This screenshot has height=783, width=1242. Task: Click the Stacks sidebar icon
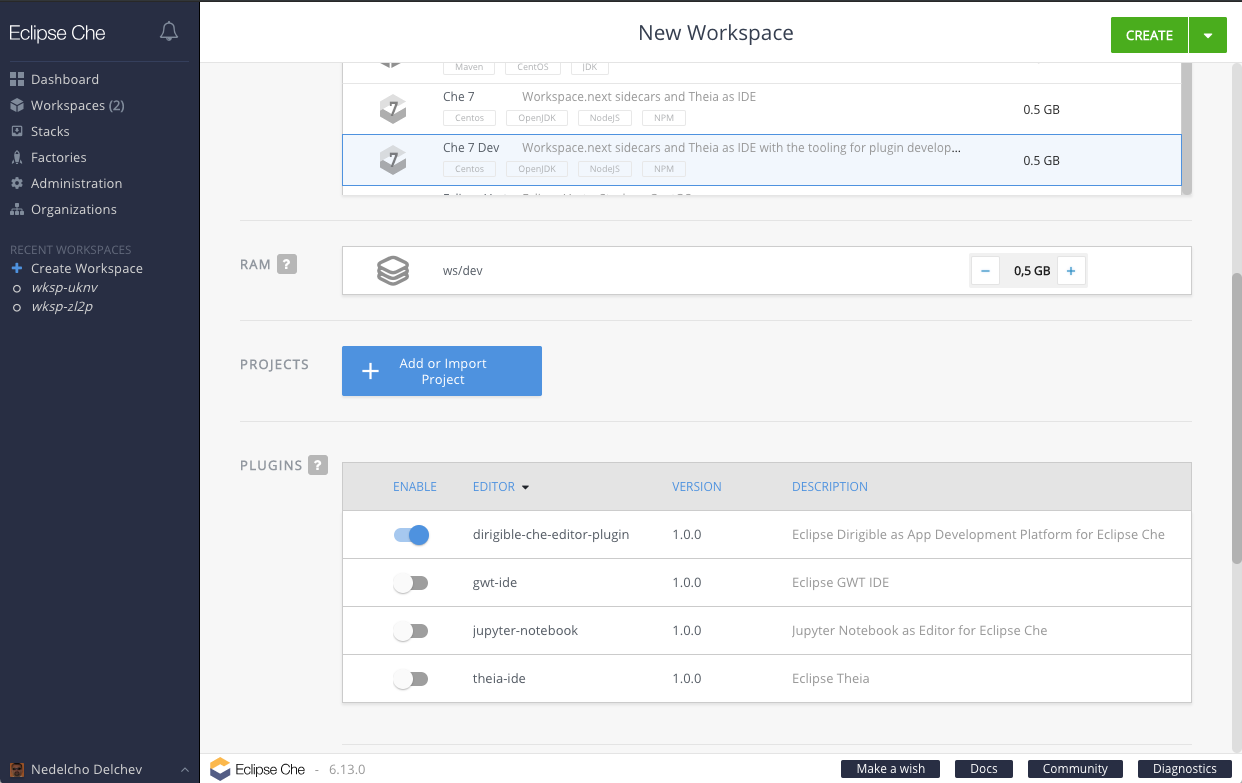pyautogui.click(x=17, y=131)
